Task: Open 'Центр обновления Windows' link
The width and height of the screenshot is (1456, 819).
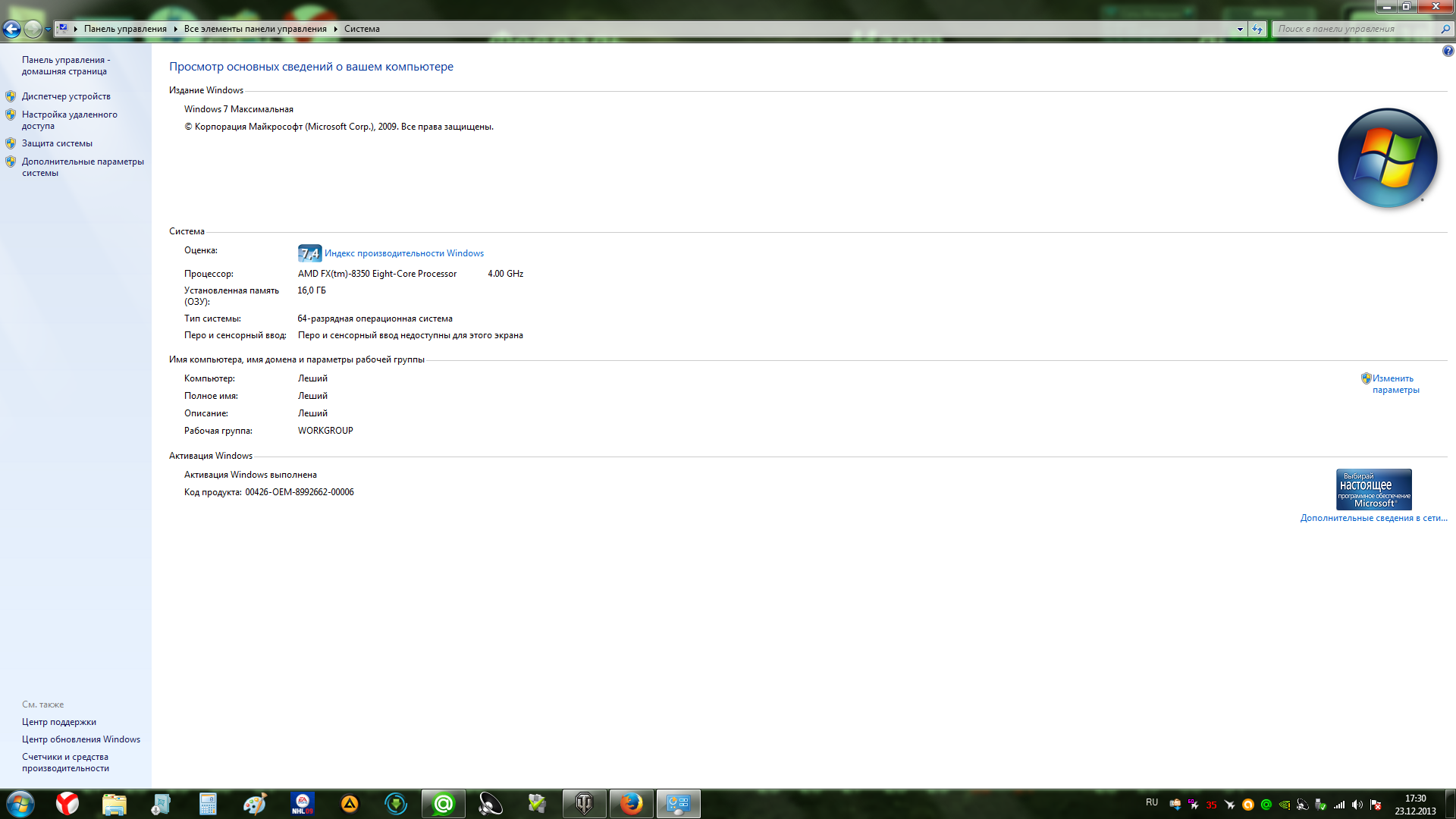Action: [81, 739]
